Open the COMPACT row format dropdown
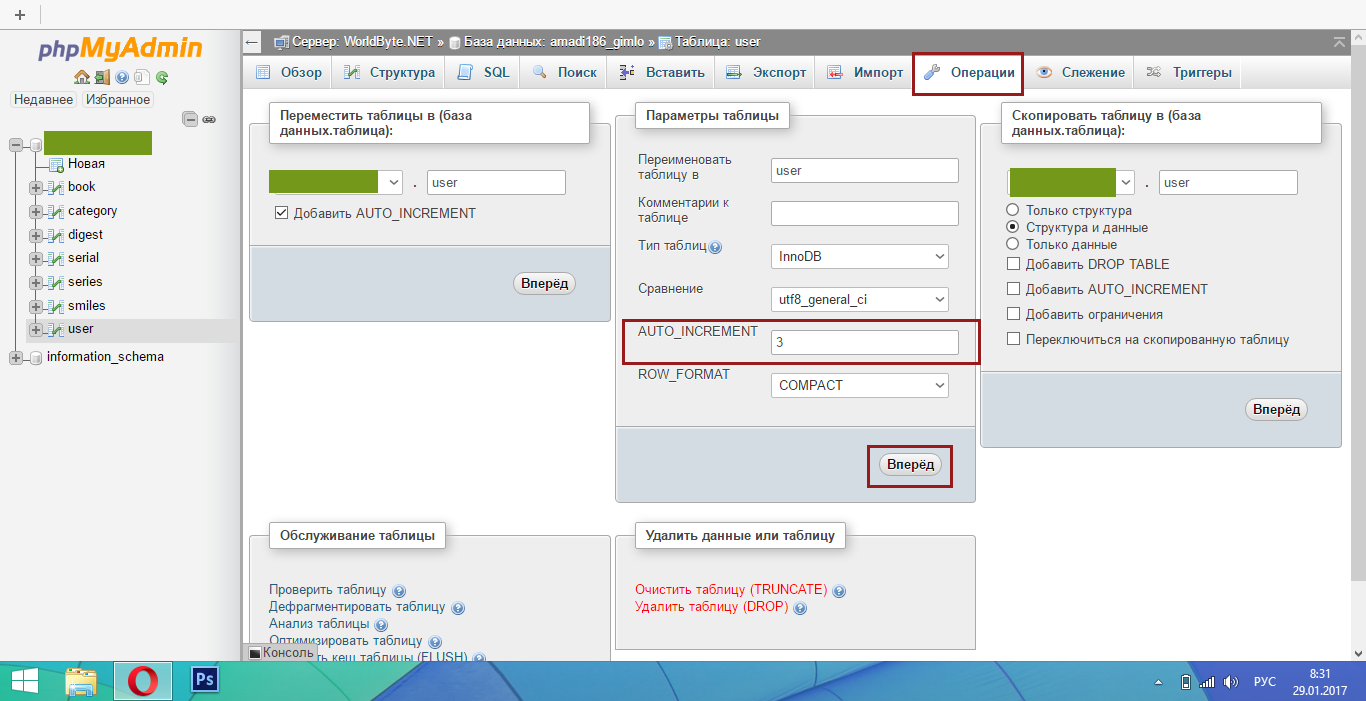 coord(860,385)
